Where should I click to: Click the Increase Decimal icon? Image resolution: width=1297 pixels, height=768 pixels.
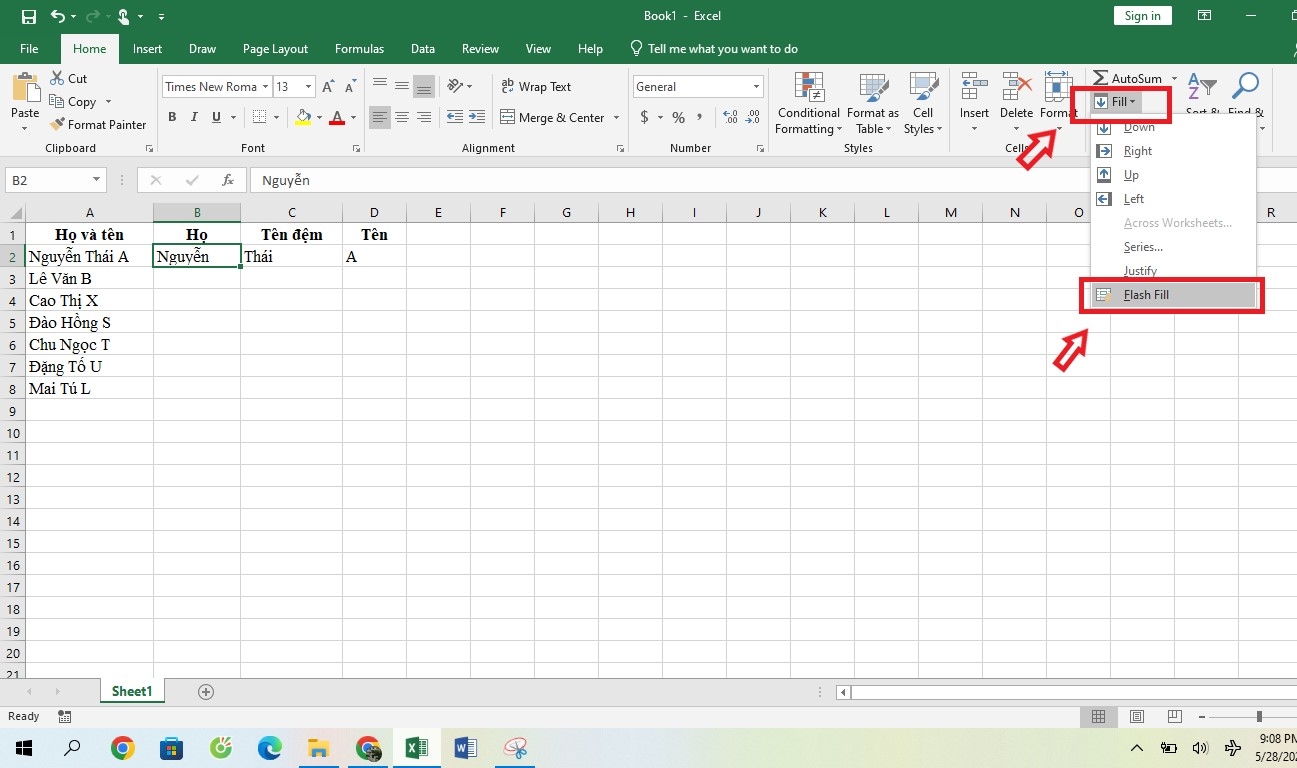[x=728, y=117]
